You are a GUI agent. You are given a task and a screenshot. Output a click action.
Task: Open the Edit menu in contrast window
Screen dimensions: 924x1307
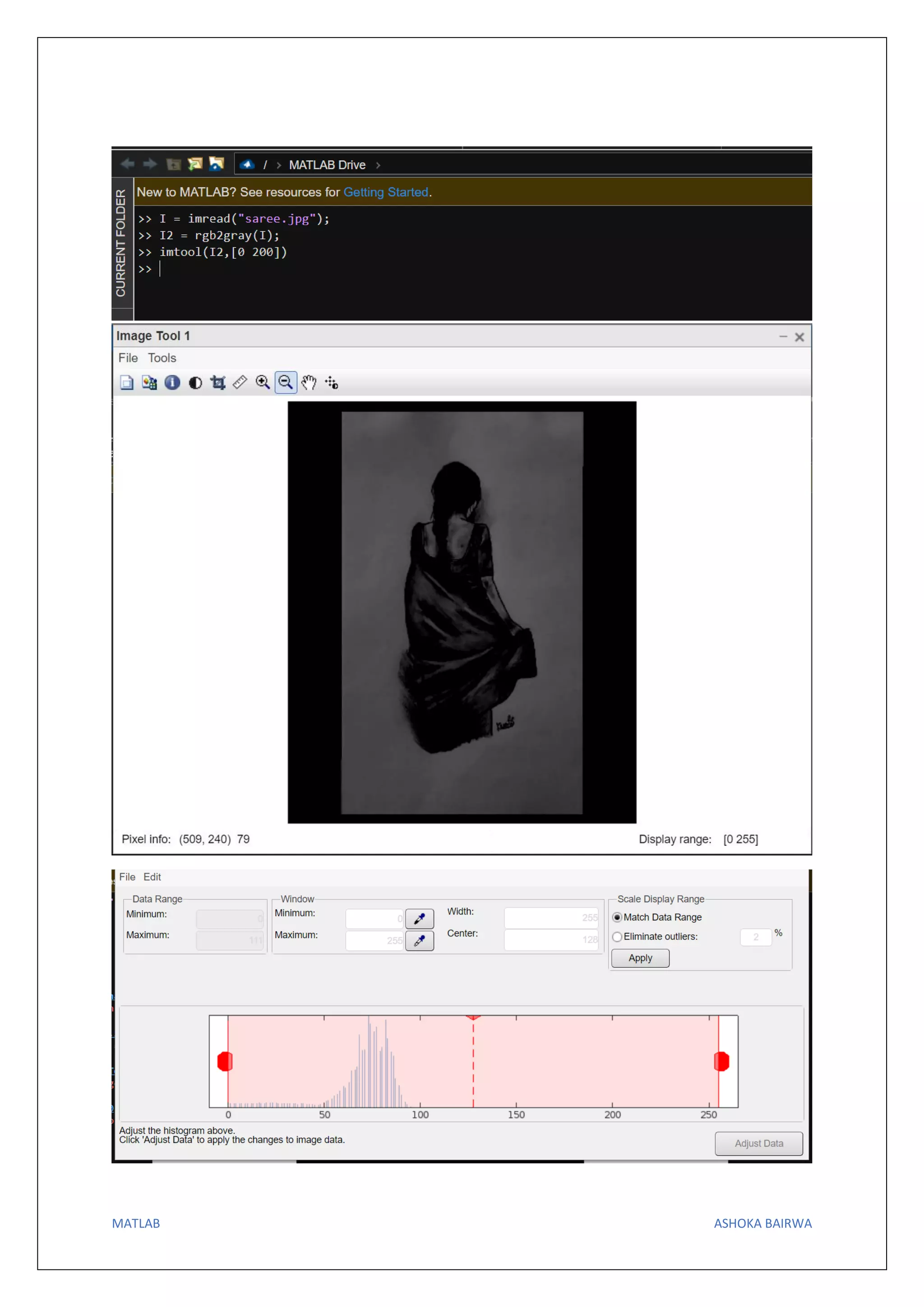(x=152, y=876)
